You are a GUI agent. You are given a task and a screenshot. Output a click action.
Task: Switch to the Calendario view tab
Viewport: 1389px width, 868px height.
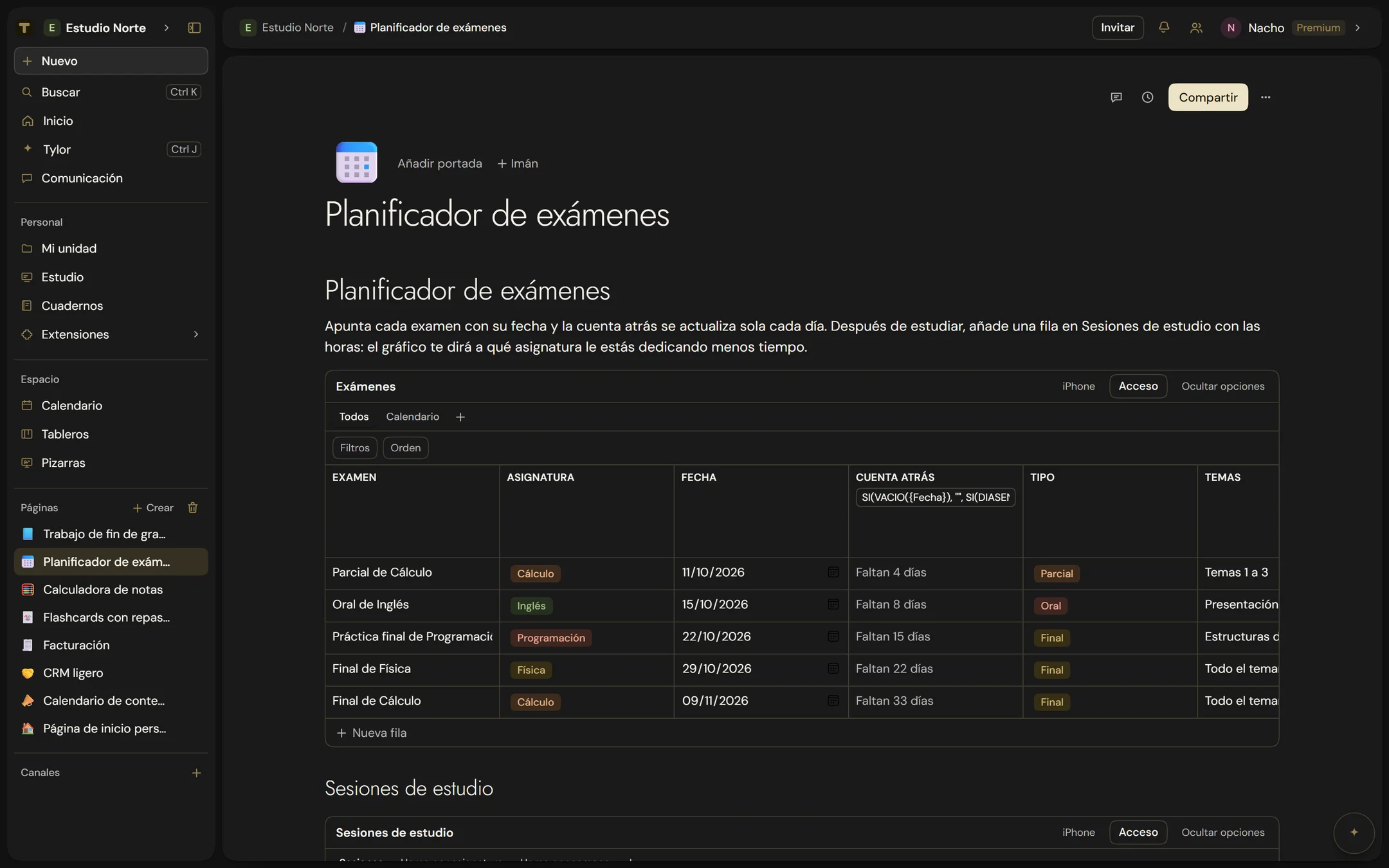point(412,417)
